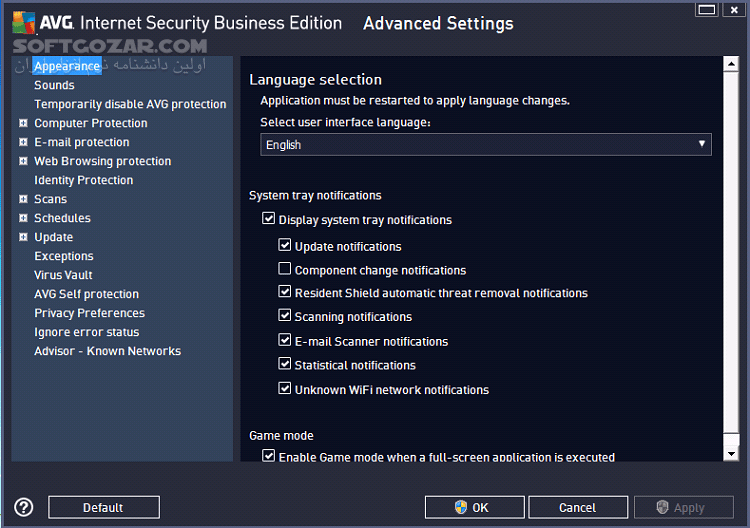Toggle E-mail Scanner notifications checkbox
This screenshot has width=750, height=528.
pos(285,340)
